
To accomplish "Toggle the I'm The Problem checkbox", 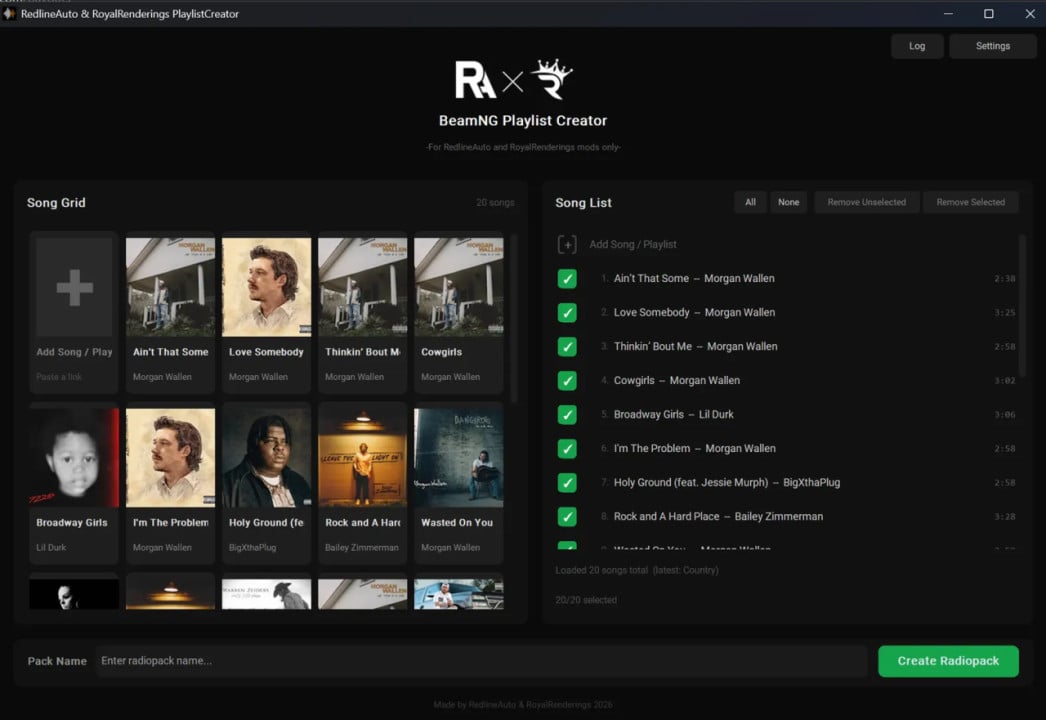I will [x=567, y=448].
